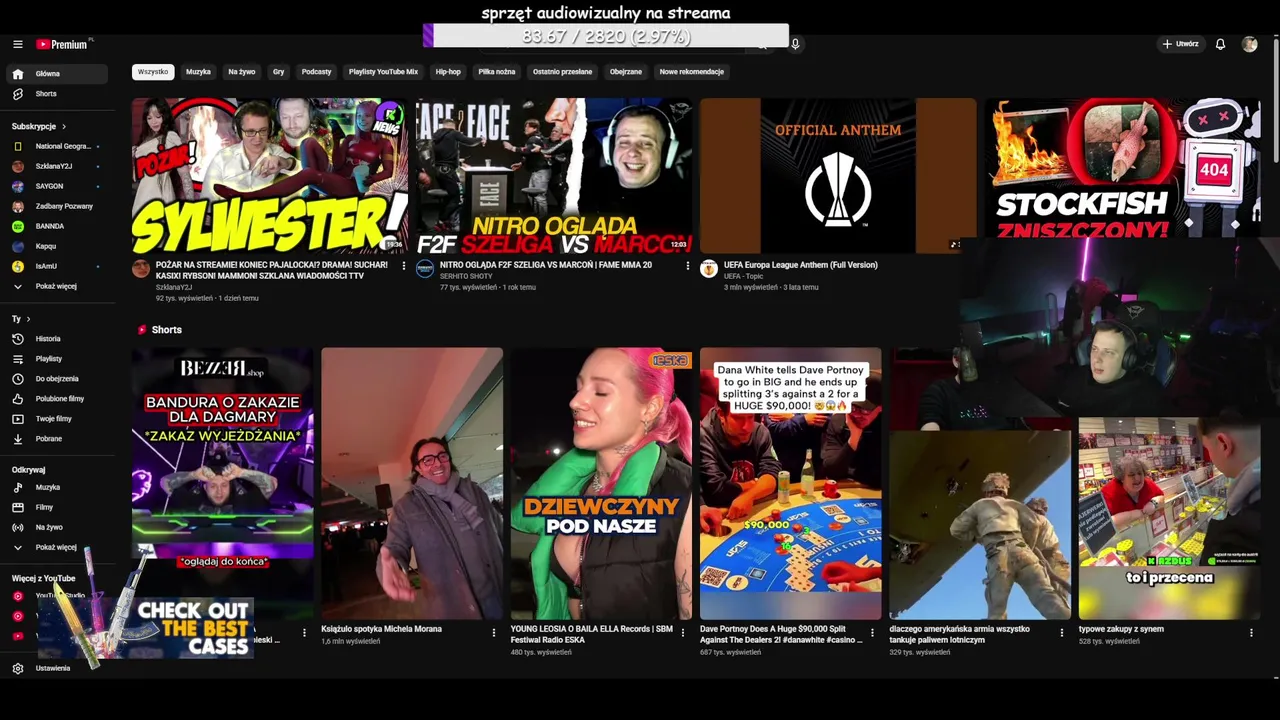1280x720 pixels.
Task: Click the Utwórz create button
Action: click(1180, 44)
